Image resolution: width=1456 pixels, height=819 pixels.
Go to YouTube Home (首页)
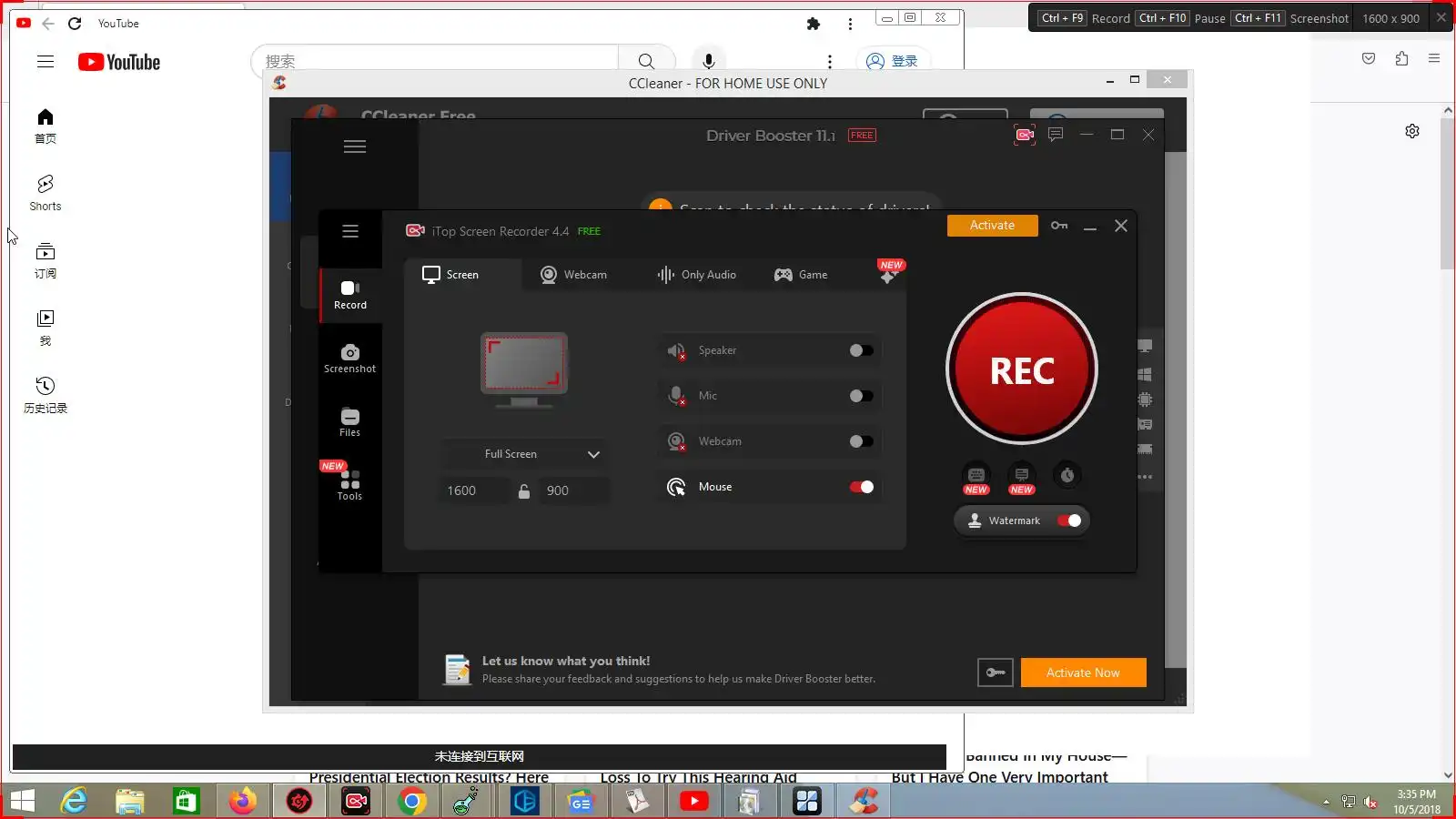pyautogui.click(x=45, y=126)
